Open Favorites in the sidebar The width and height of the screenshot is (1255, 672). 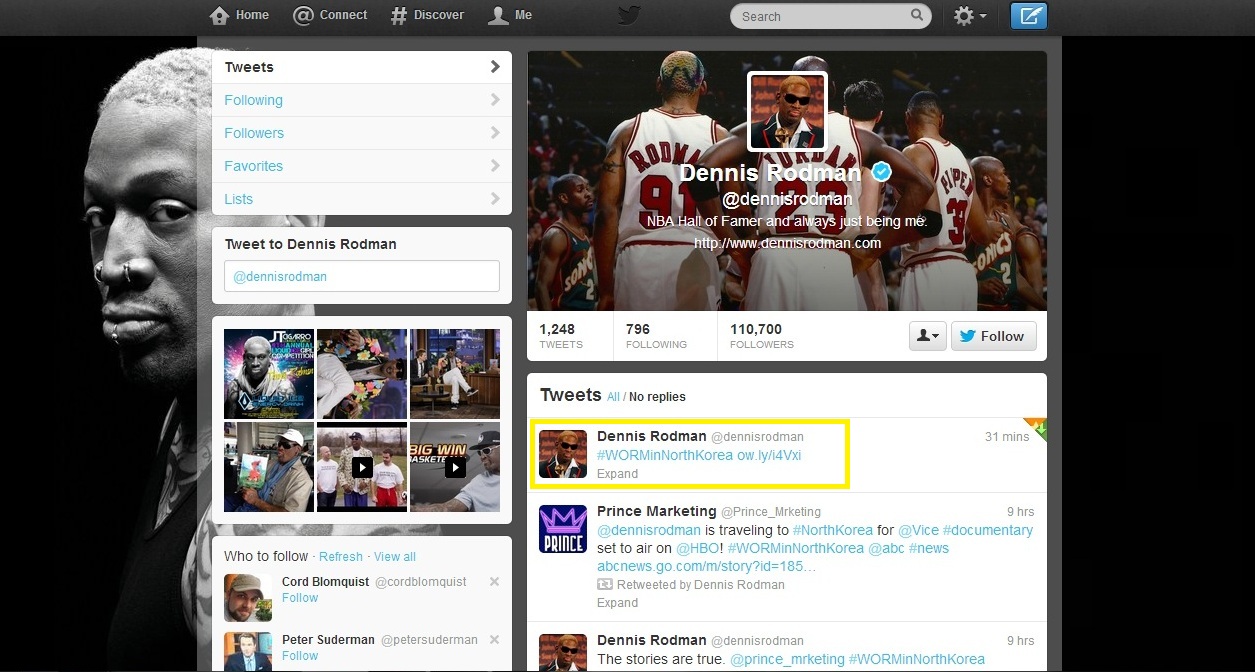[362, 166]
